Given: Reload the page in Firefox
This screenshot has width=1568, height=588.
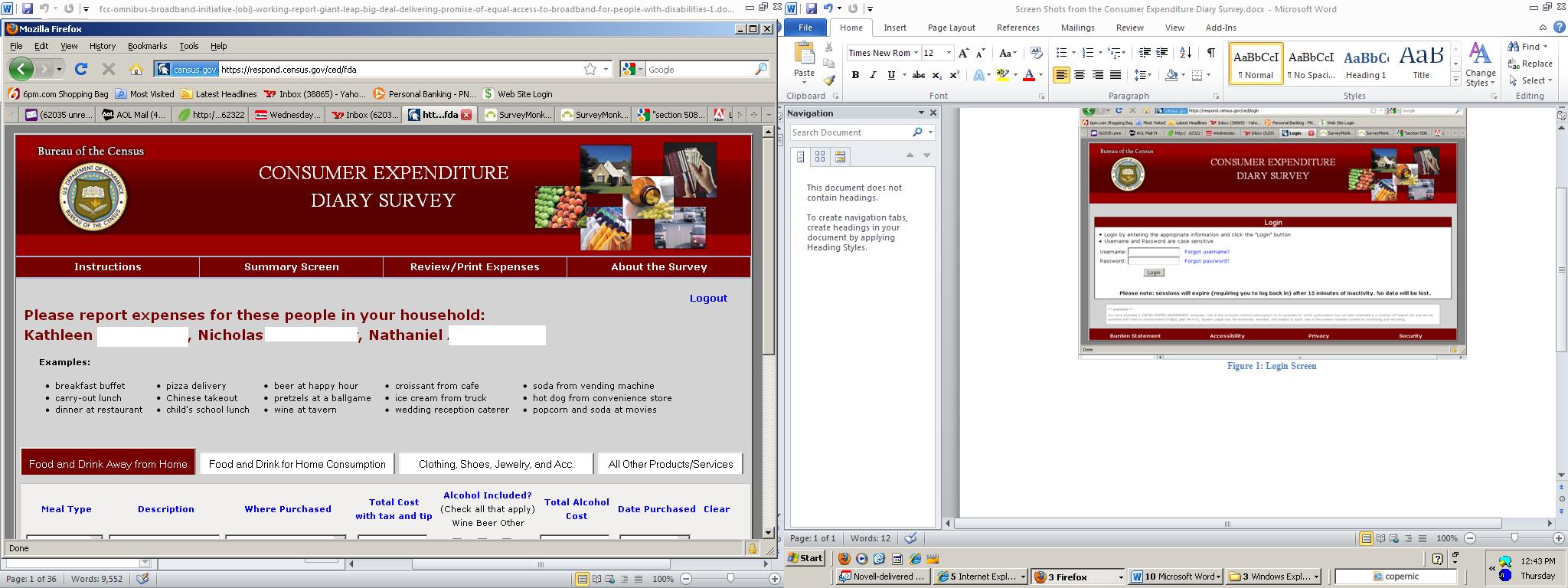Looking at the screenshot, I should pyautogui.click(x=80, y=69).
